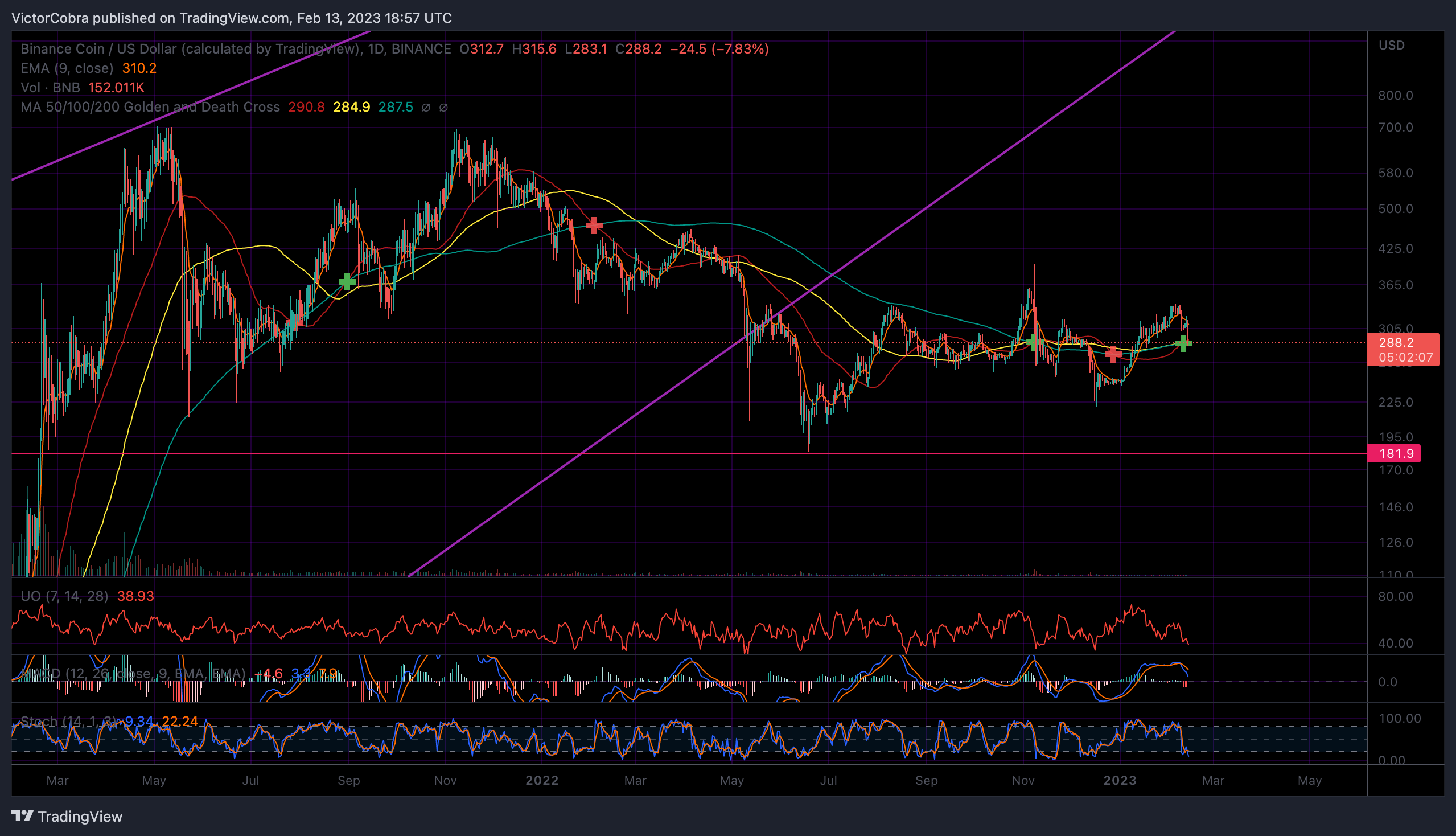Click the open price O312.7
This screenshot has height=836, width=1456.
click(x=482, y=49)
